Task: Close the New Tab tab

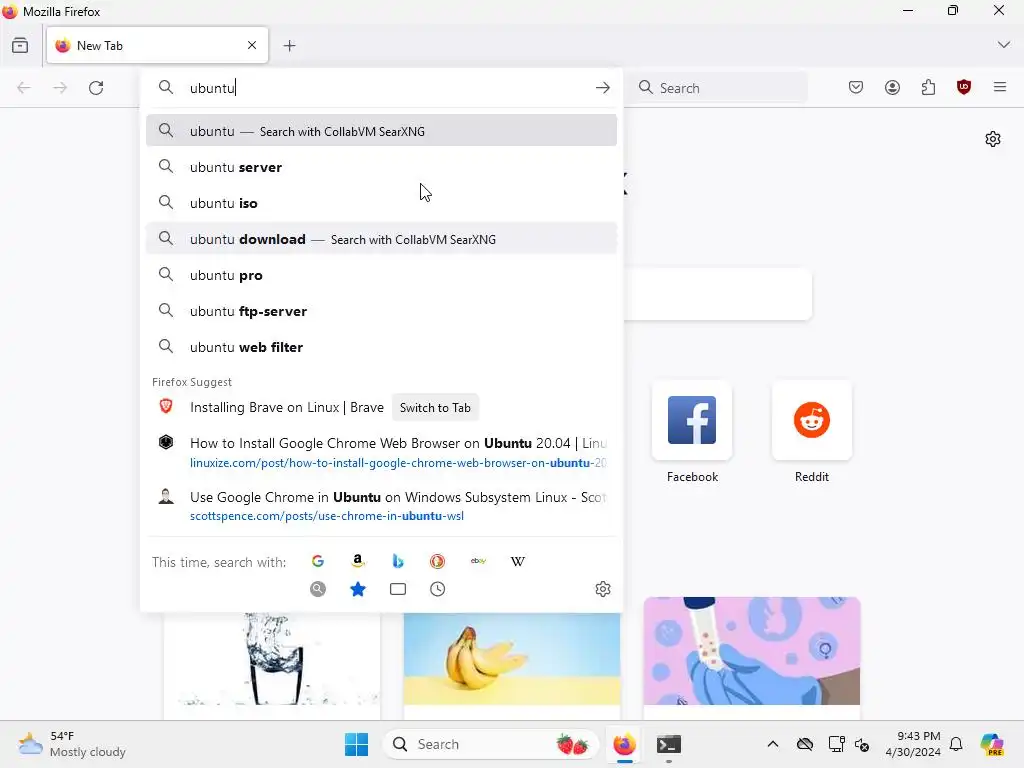Action: coord(252,45)
